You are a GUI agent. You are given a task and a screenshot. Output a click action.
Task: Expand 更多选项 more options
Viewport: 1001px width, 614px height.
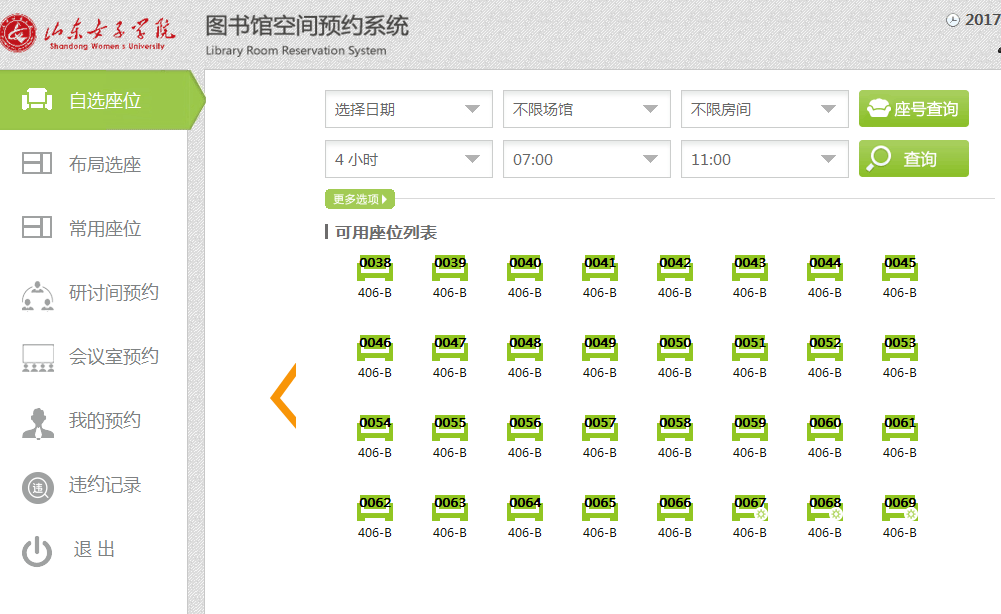(359, 199)
